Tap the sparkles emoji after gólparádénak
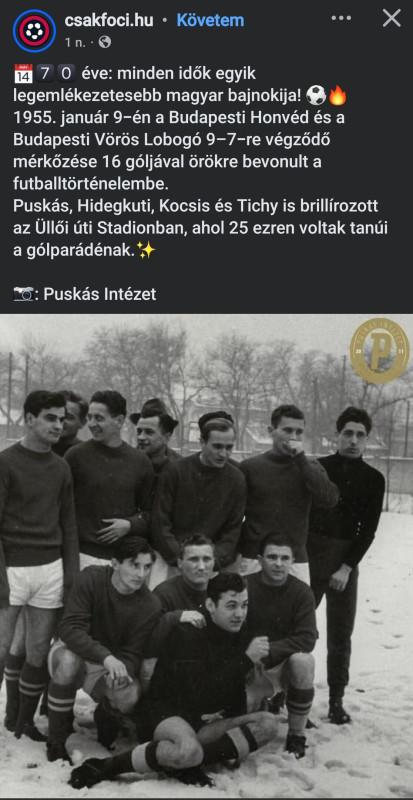 pos(146,250)
